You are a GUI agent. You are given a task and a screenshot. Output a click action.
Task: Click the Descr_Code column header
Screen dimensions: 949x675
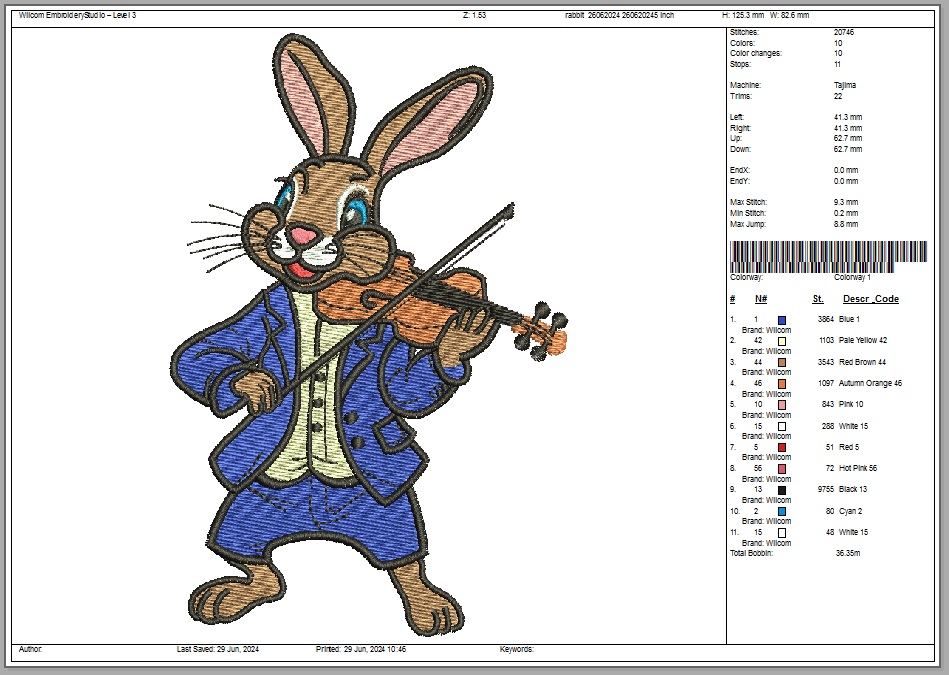pyautogui.click(x=870, y=299)
